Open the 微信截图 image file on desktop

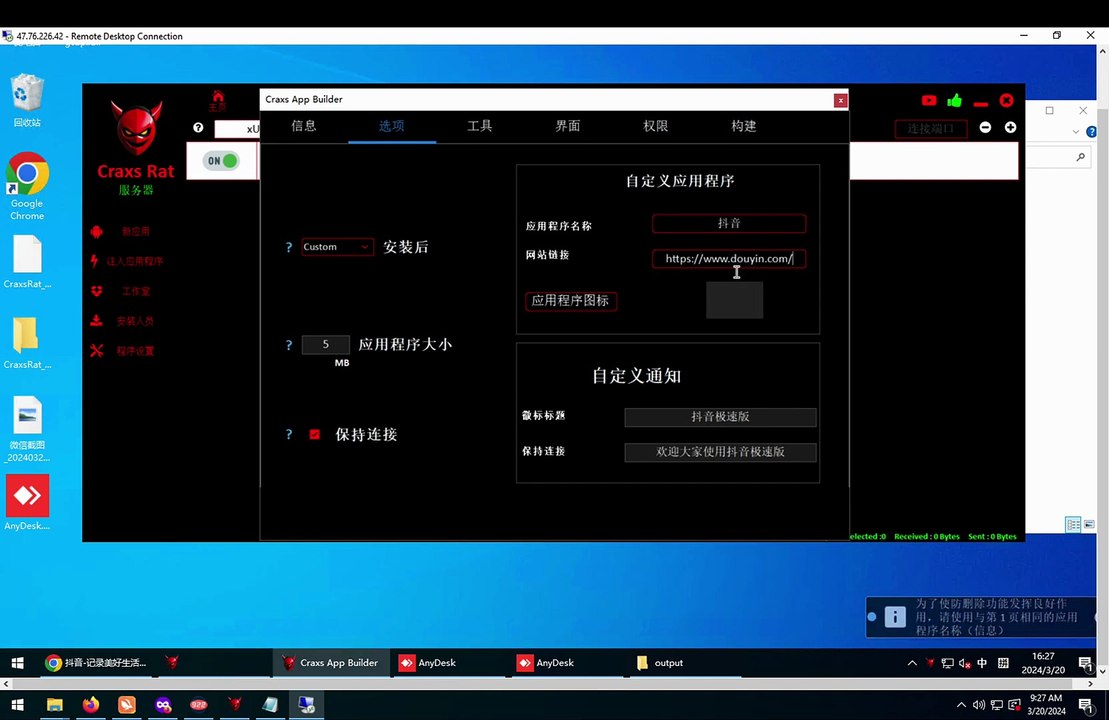pyautogui.click(x=27, y=429)
